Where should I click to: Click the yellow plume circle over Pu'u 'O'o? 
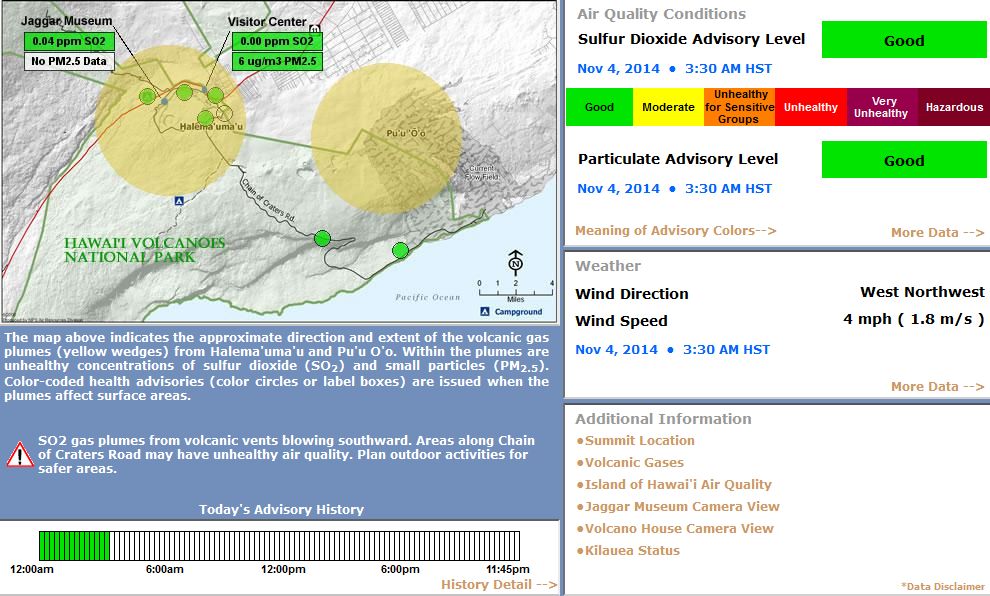(386, 138)
